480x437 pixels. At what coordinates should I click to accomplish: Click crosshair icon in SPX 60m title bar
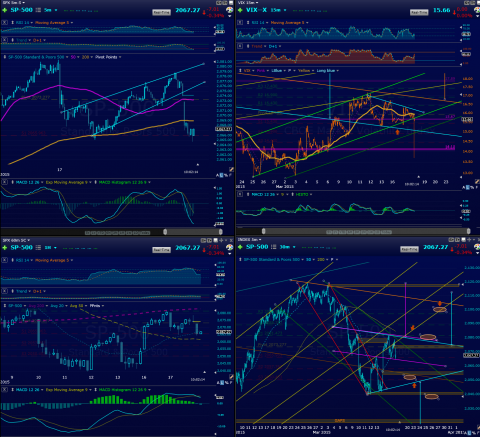point(221,240)
